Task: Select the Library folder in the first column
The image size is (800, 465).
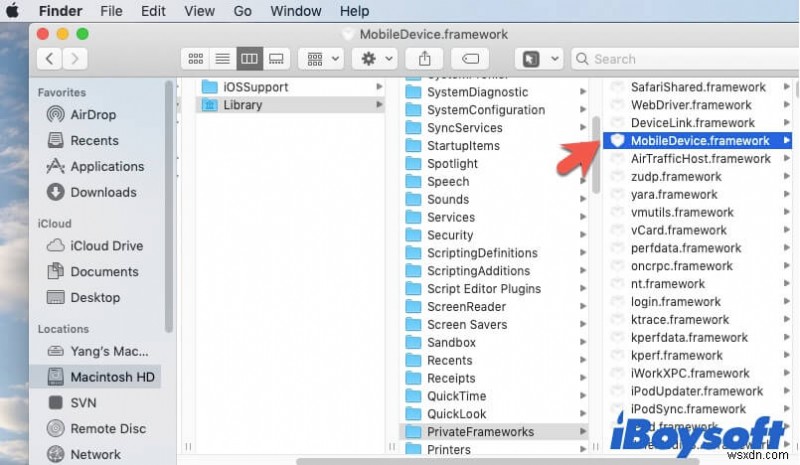Action: pyautogui.click(x=290, y=105)
